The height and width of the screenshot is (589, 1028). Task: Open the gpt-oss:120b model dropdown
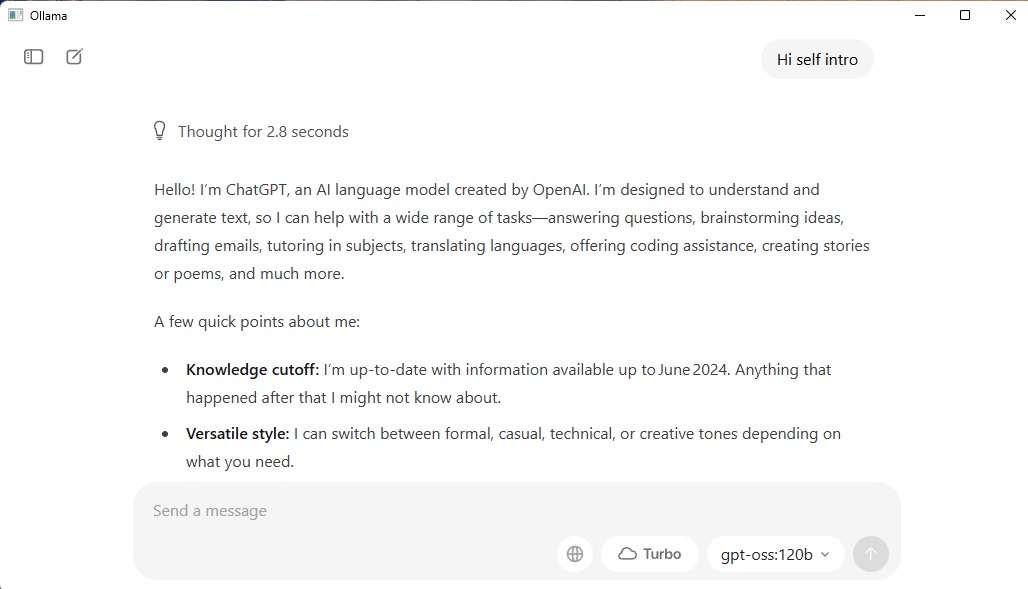(x=776, y=554)
